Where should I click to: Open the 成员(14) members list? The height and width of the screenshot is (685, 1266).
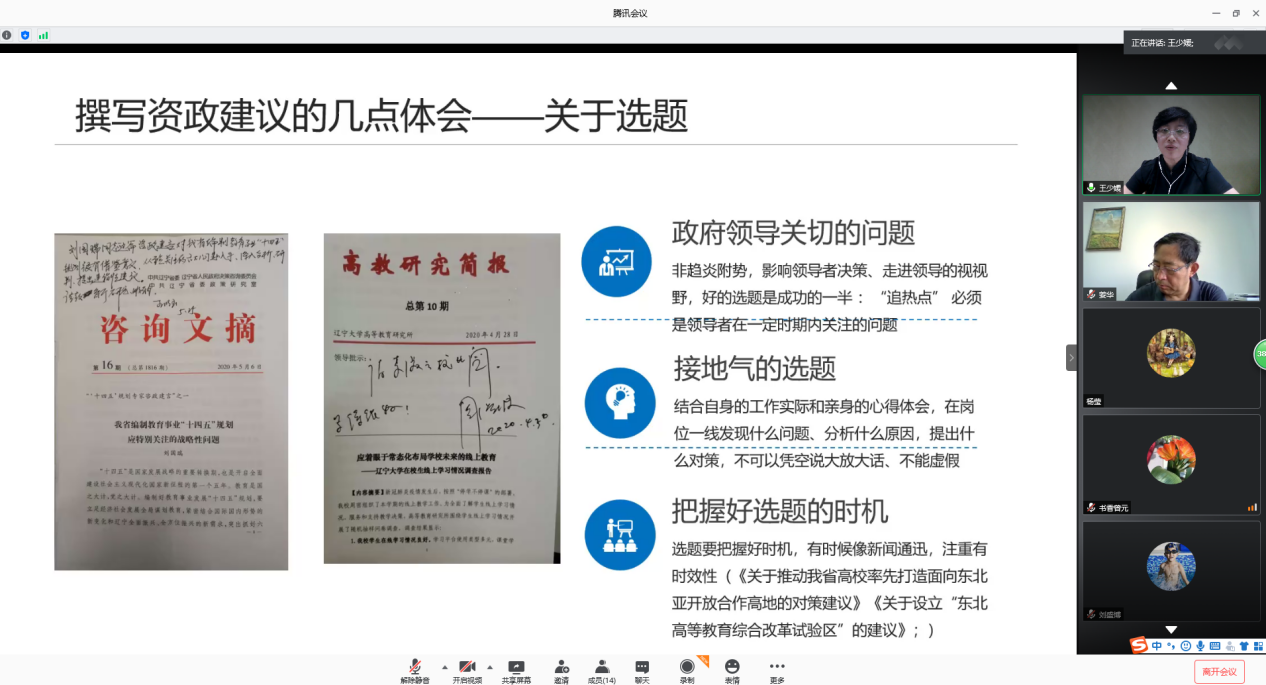click(601, 671)
